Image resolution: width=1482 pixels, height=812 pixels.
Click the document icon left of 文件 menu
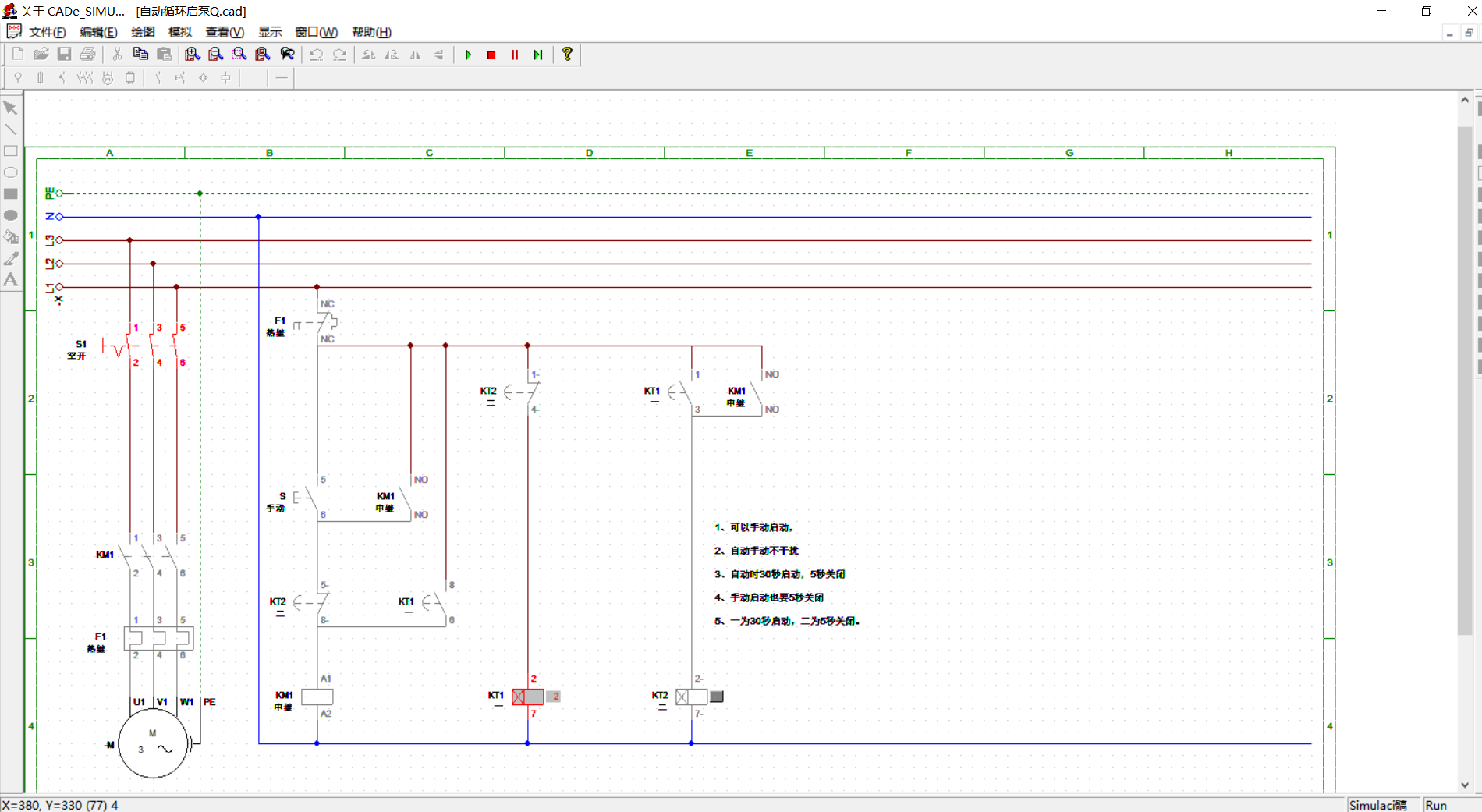click(x=13, y=31)
